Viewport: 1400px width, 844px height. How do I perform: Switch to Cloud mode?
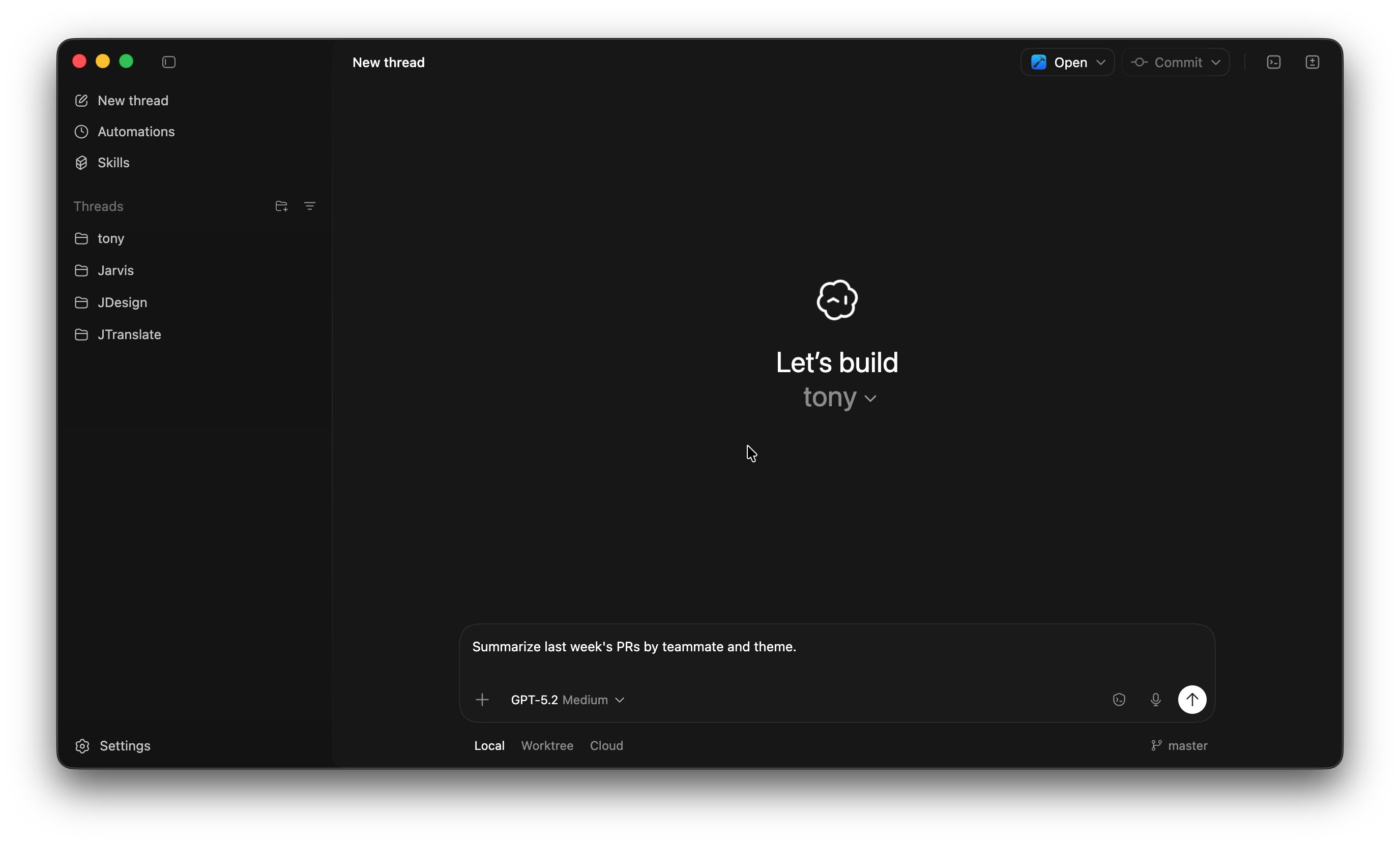606,745
